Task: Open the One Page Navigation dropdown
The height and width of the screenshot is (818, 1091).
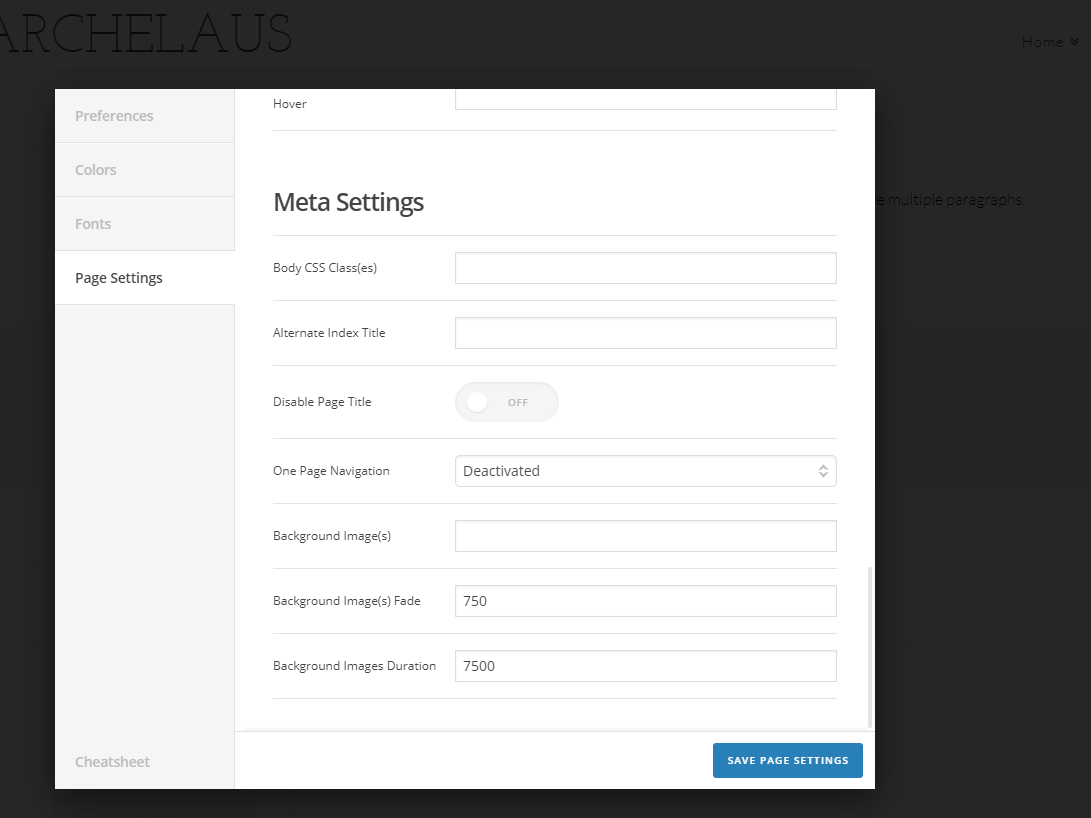Action: (x=644, y=471)
